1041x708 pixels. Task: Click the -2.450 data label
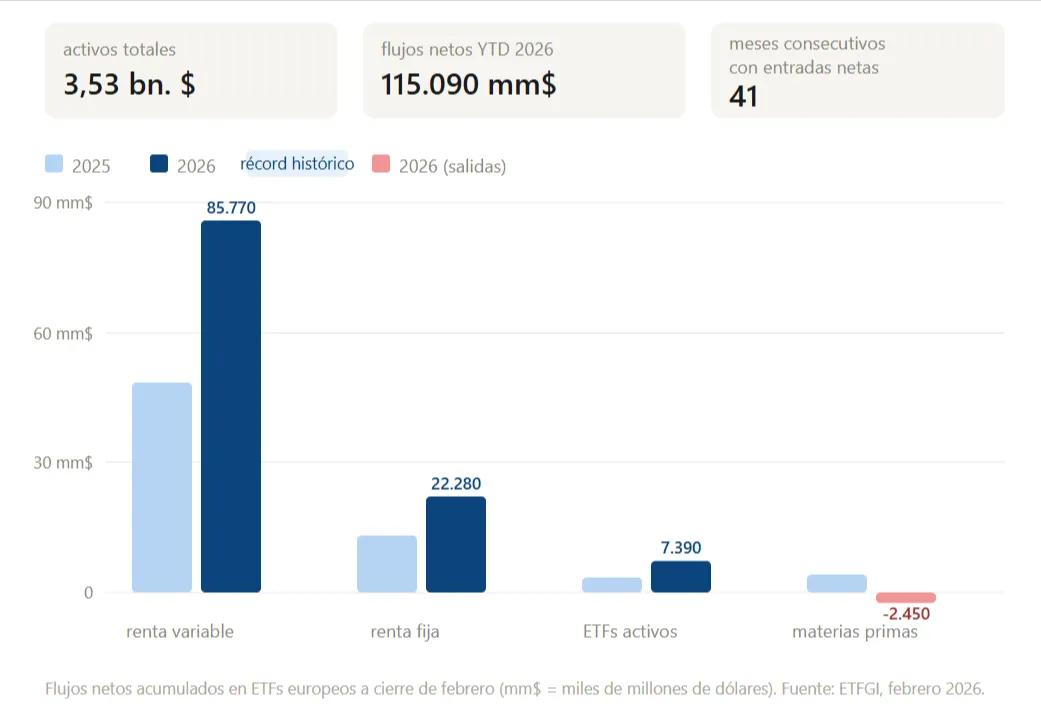[907, 613]
